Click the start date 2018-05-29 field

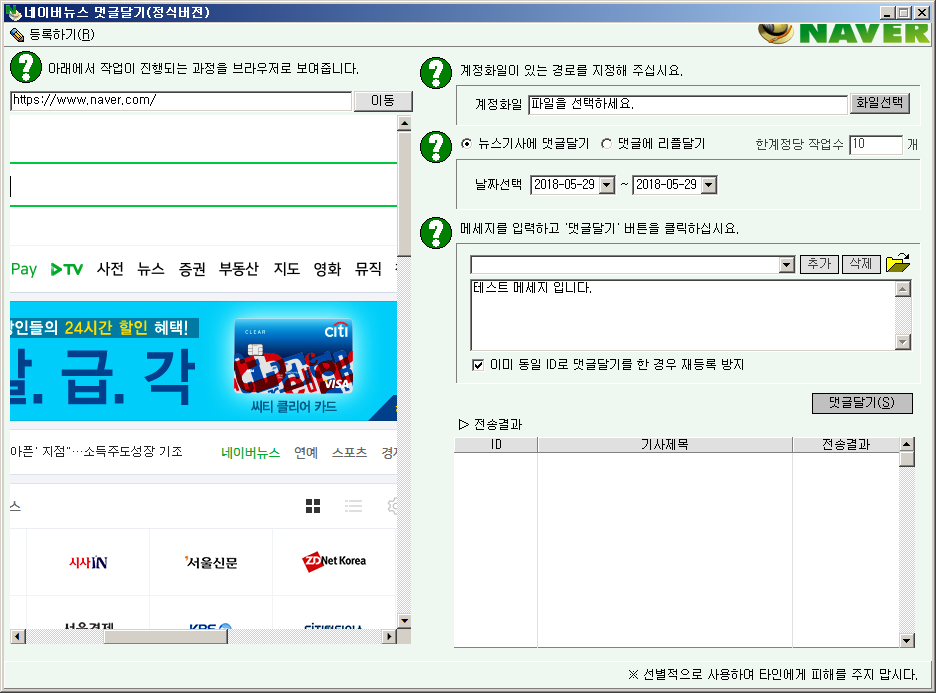[565, 185]
